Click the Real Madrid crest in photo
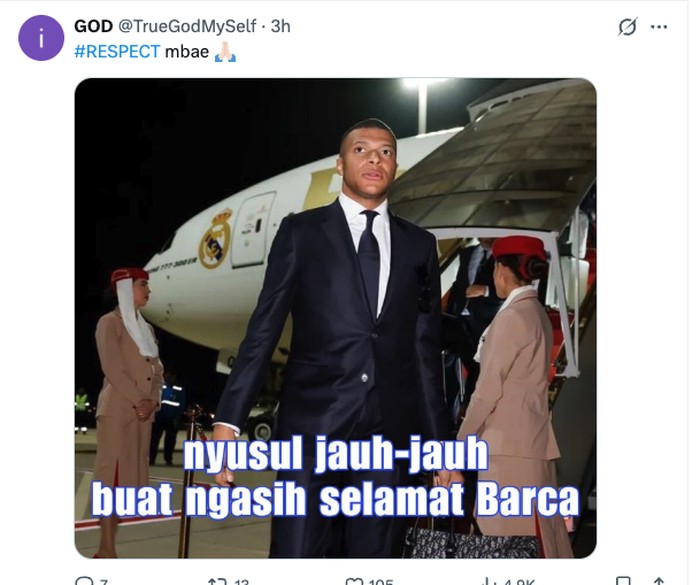The height and width of the screenshot is (585, 700). (x=216, y=239)
